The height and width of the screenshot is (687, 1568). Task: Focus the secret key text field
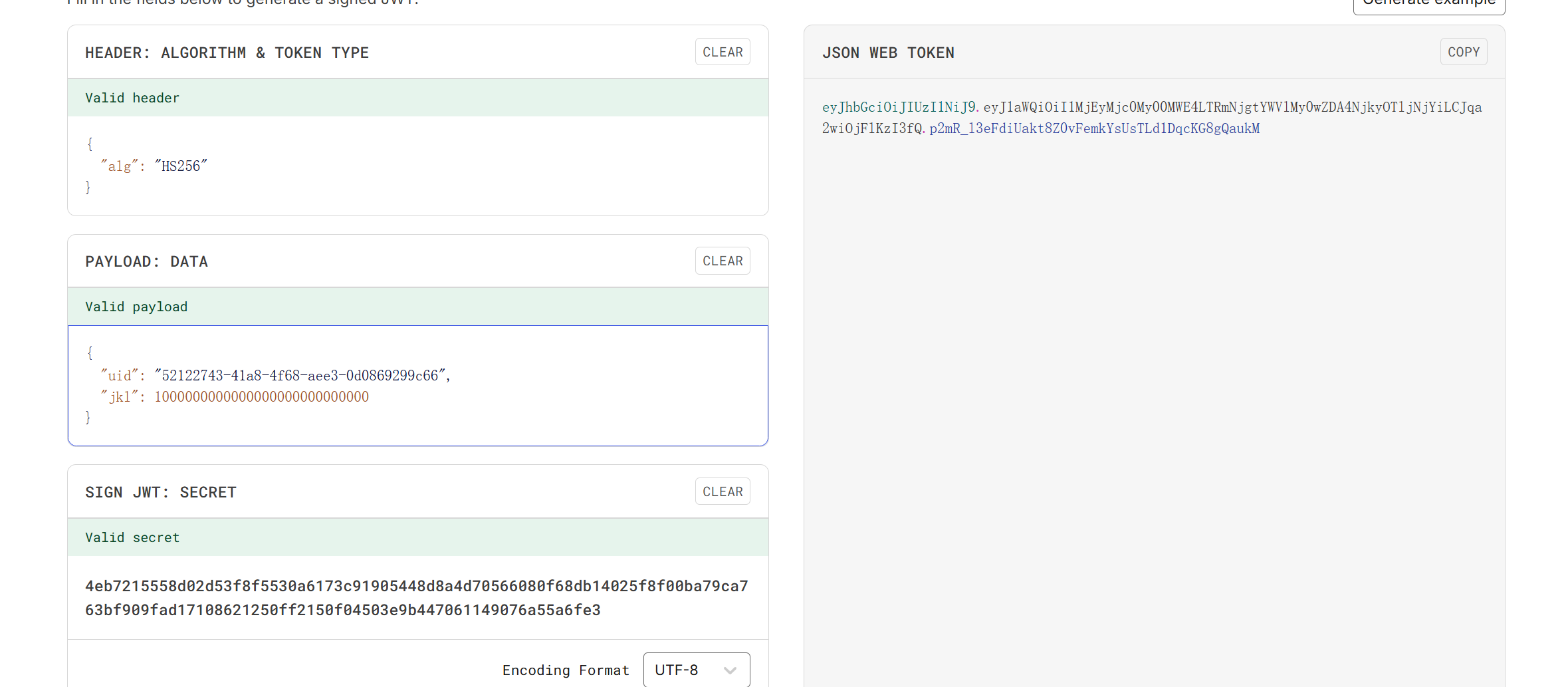click(x=417, y=598)
